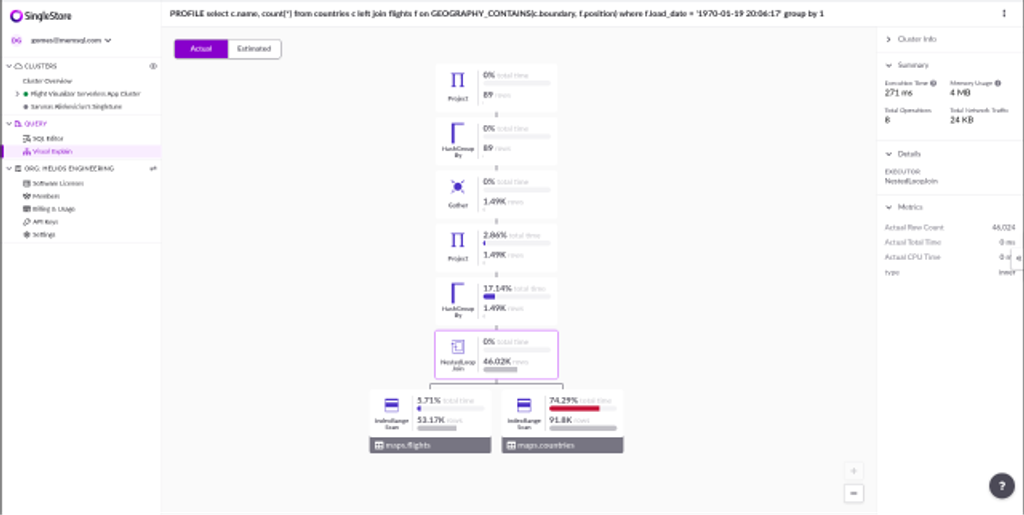Click the switch organization arrows icon
This screenshot has height=515, width=1024.
[x=153, y=168]
